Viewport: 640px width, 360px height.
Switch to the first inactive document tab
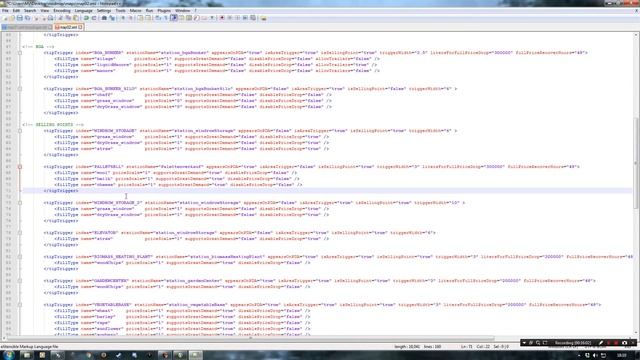pos(27,27)
